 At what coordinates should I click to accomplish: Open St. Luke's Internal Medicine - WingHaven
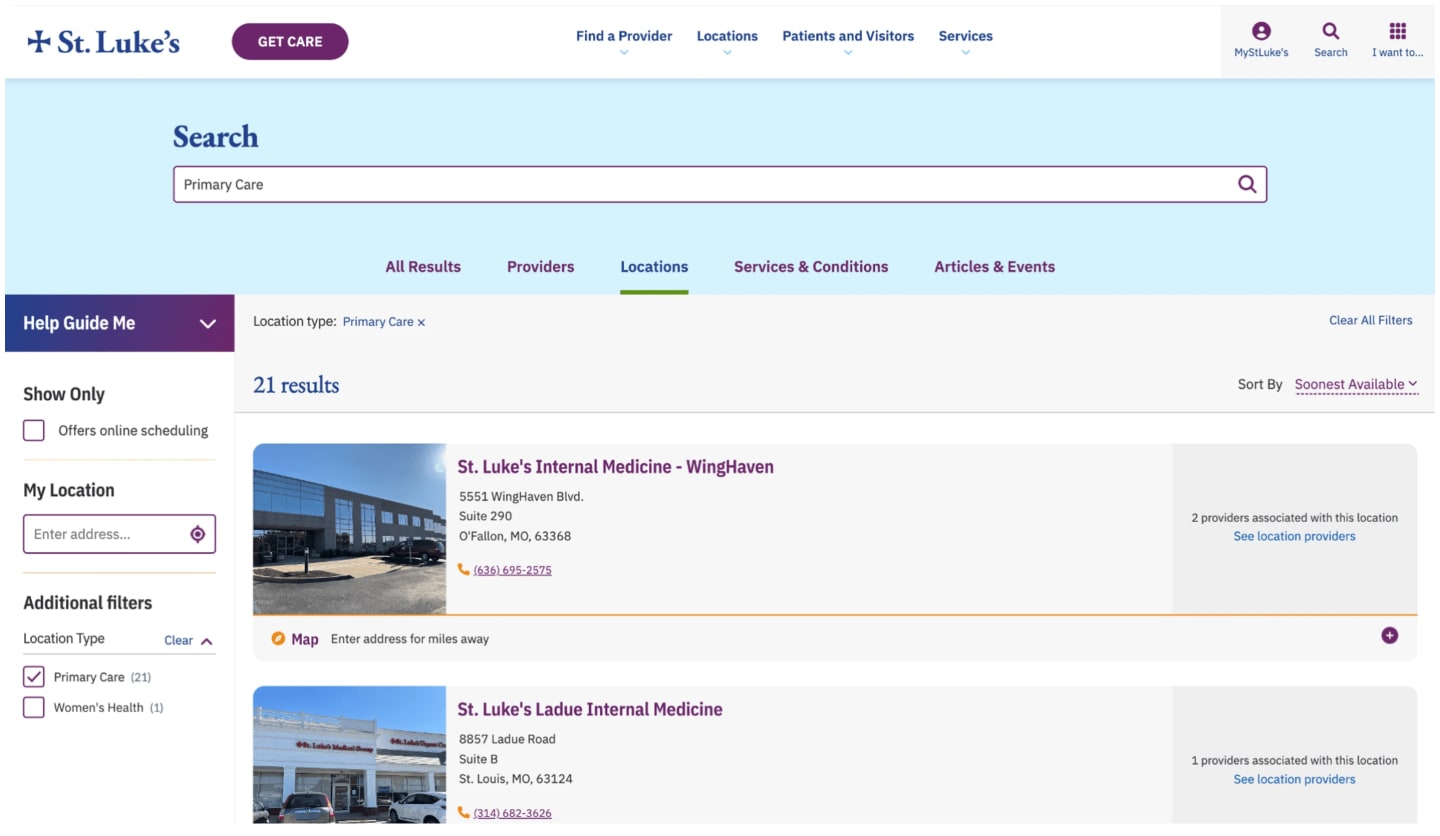(616, 467)
